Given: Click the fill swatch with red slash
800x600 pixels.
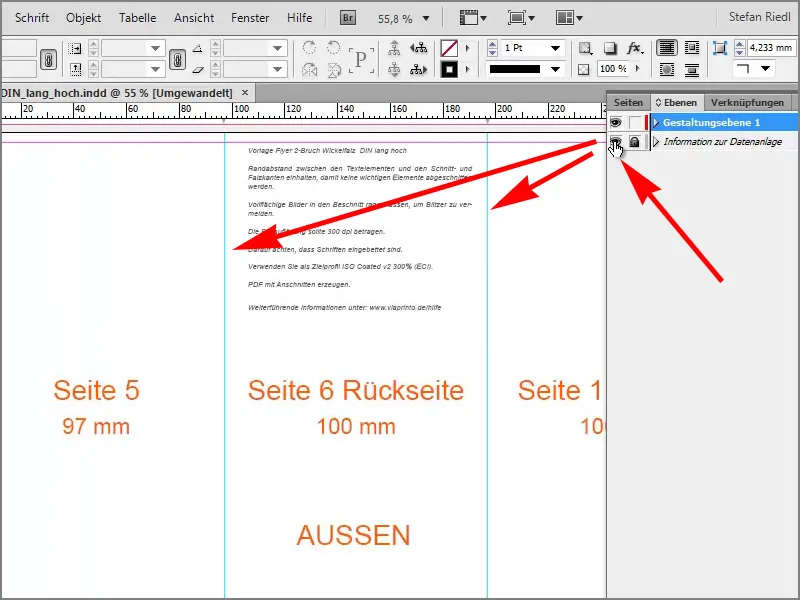Looking at the screenshot, I should pyautogui.click(x=449, y=49).
